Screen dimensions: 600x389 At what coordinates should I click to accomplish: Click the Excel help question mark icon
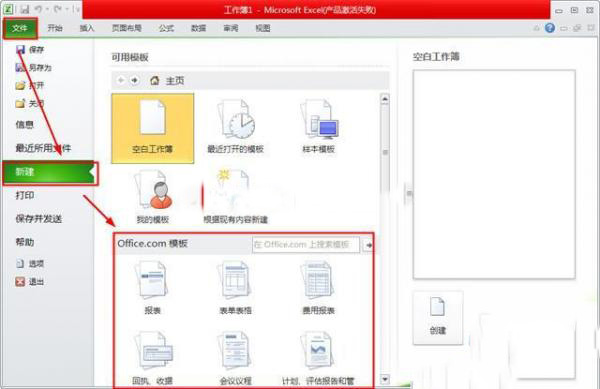coord(550,28)
